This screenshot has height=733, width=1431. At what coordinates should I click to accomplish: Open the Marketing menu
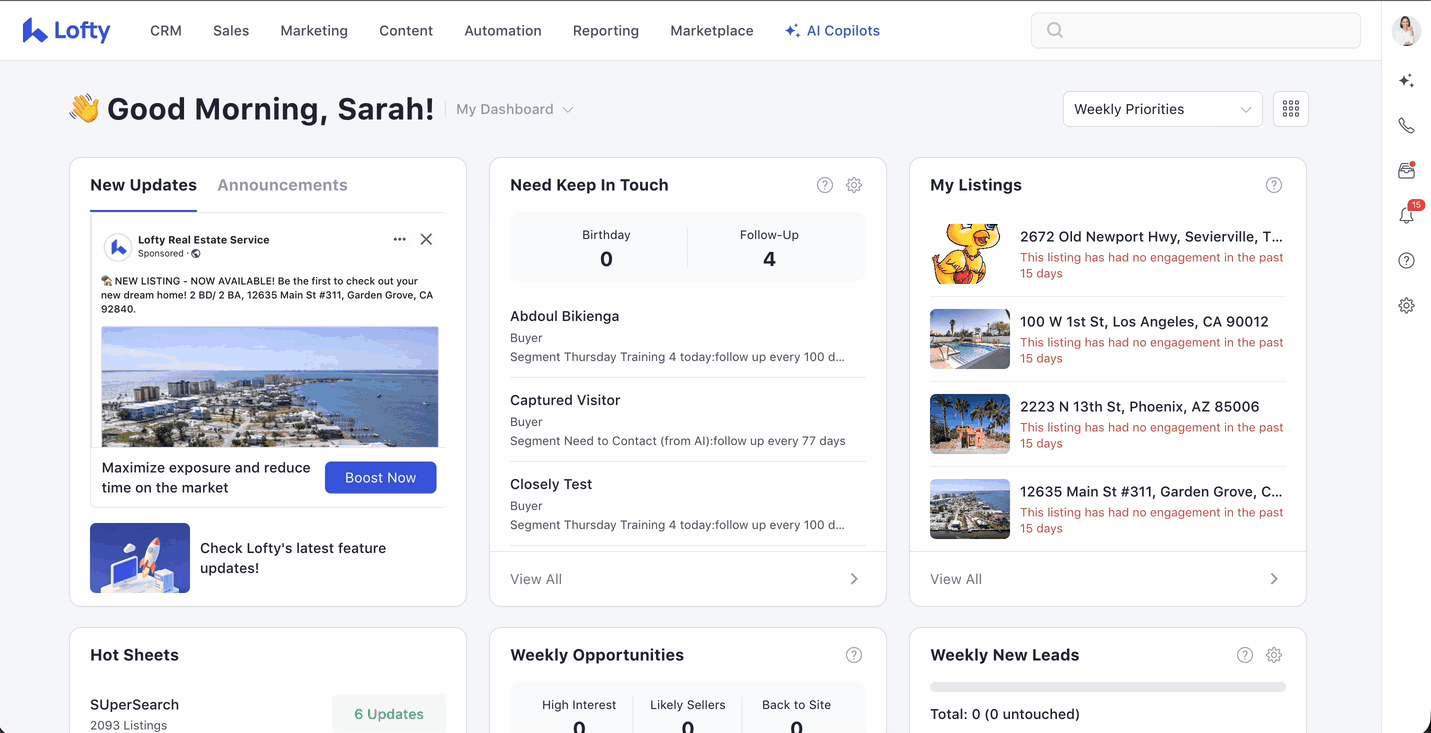point(314,31)
